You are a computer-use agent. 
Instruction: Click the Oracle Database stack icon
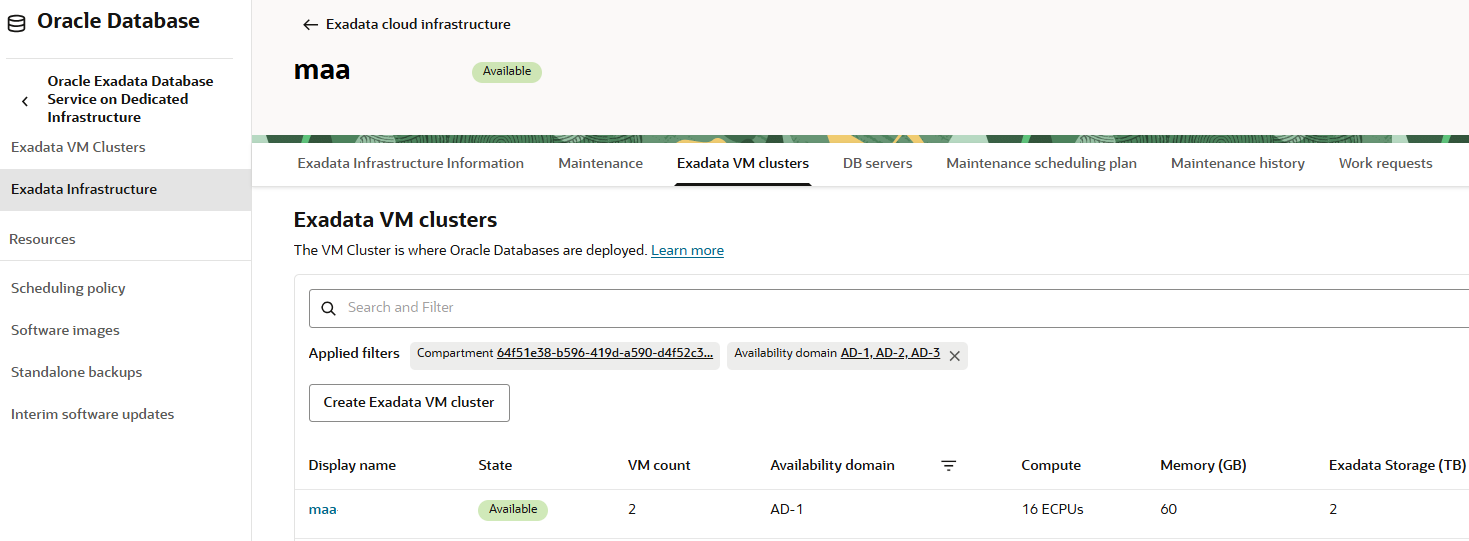pyautogui.click(x=17, y=23)
